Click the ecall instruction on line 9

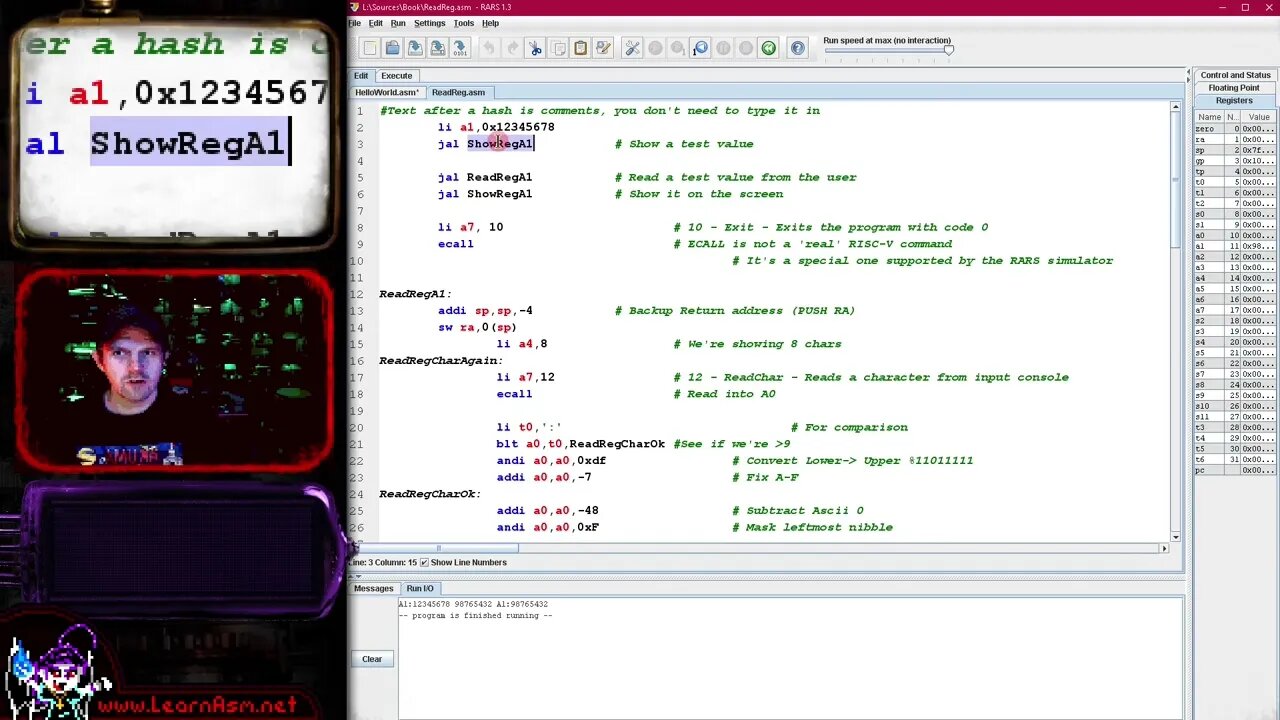(456, 244)
